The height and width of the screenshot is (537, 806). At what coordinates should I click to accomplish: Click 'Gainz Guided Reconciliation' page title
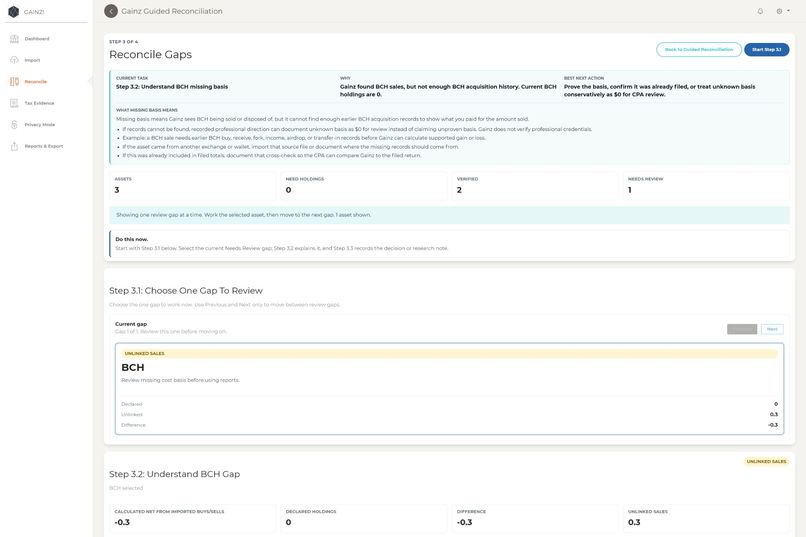[172, 11]
